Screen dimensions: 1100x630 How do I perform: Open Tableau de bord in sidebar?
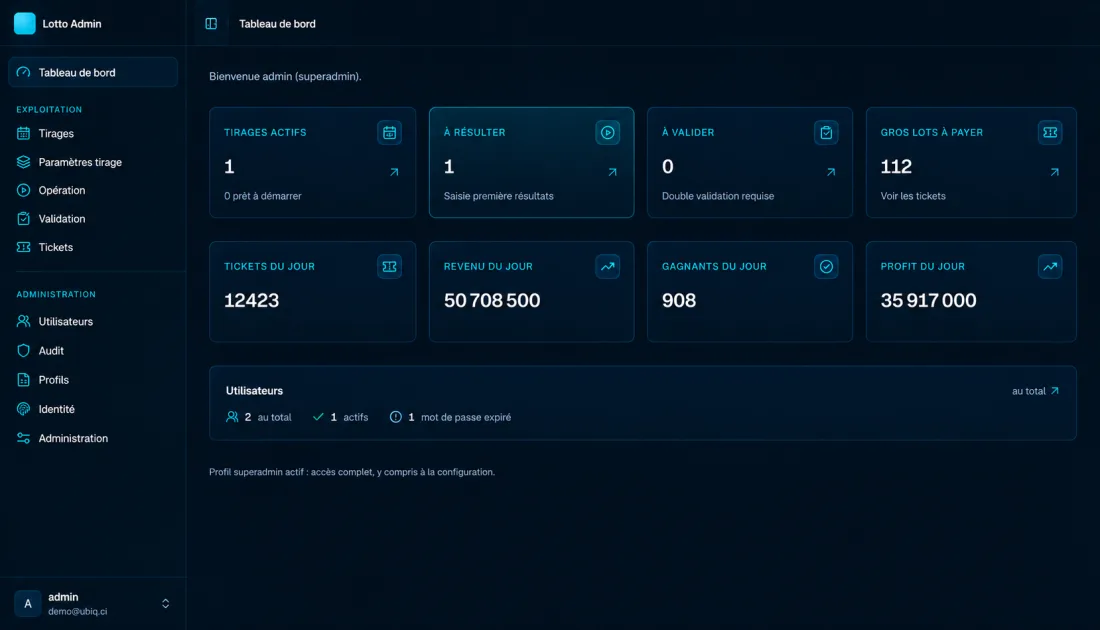pos(93,72)
